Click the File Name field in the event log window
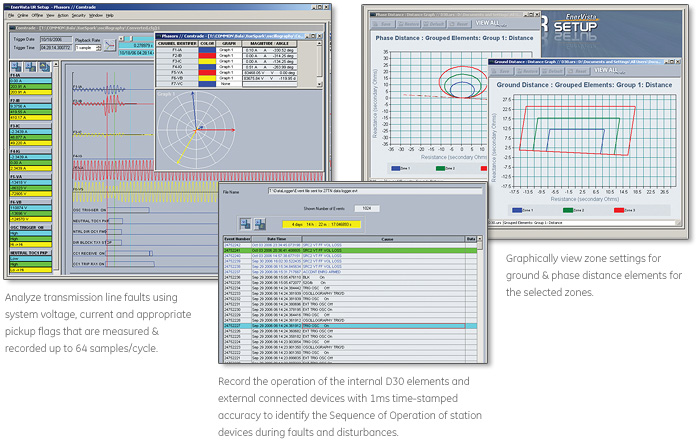 tap(375, 190)
